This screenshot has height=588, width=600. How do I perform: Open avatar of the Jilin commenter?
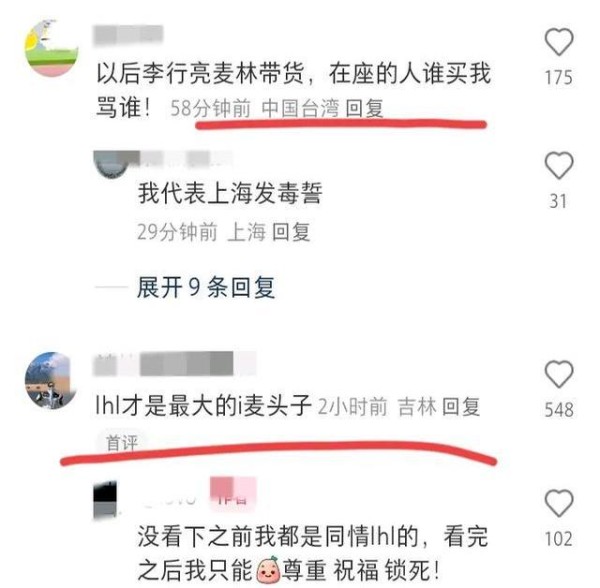[51, 381]
